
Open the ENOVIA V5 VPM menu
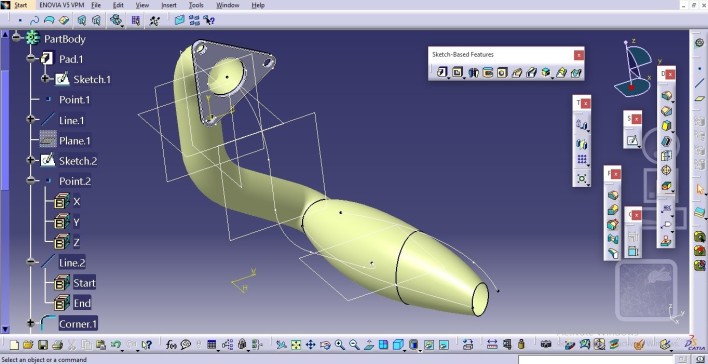61,5
